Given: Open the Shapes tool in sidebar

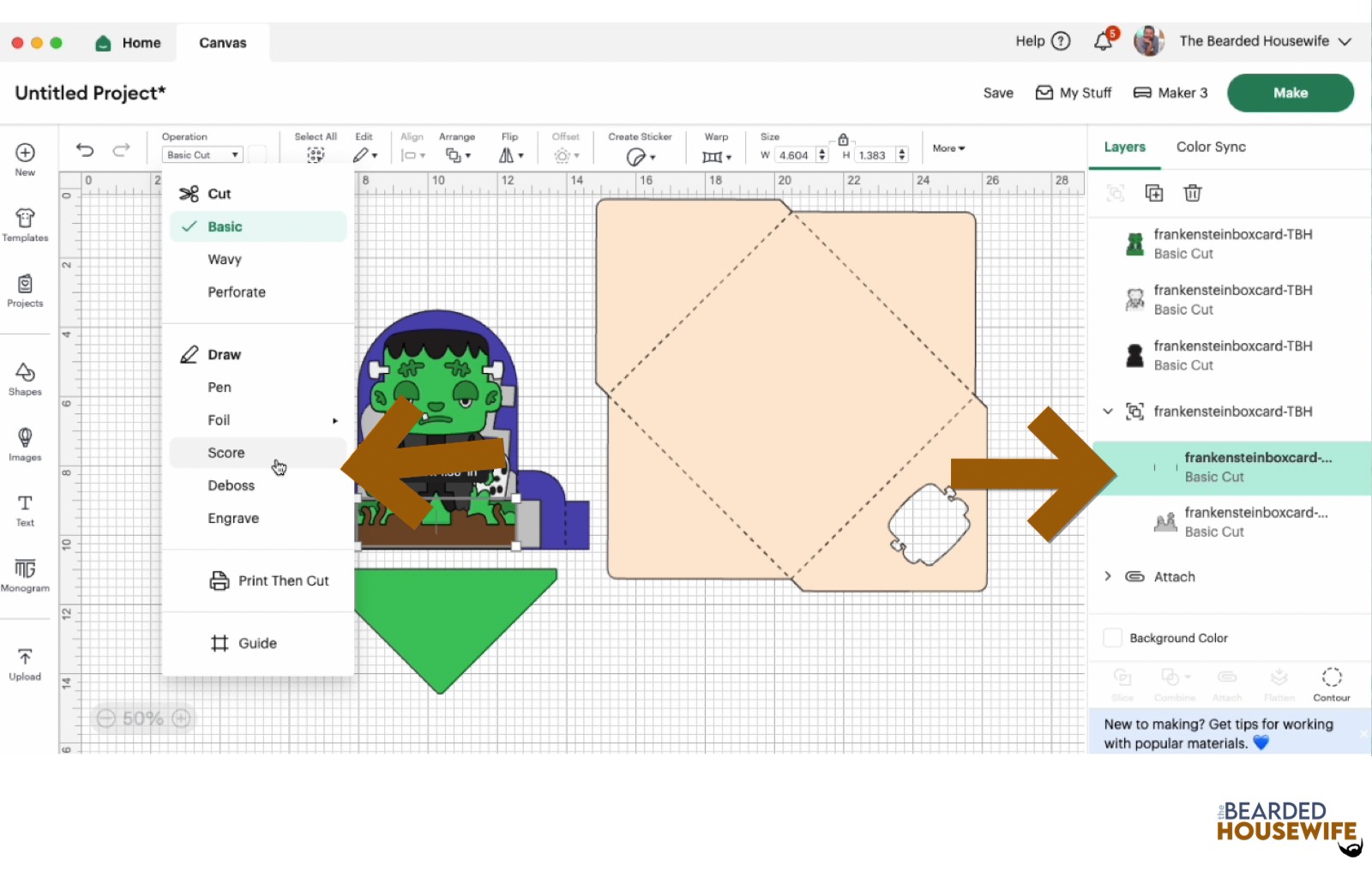Looking at the screenshot, I should (25, 378).
